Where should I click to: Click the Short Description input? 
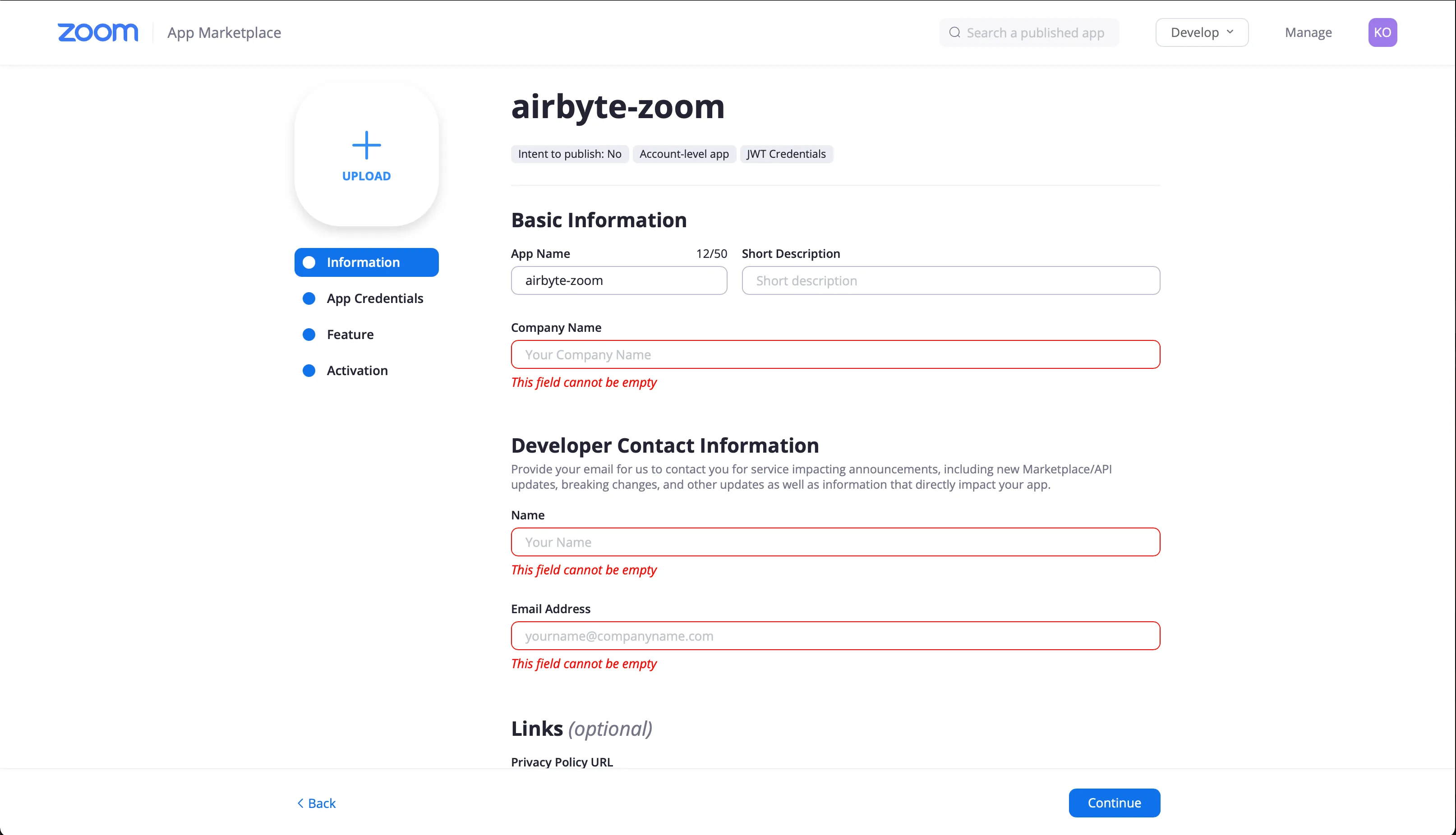tap(950, 281)
